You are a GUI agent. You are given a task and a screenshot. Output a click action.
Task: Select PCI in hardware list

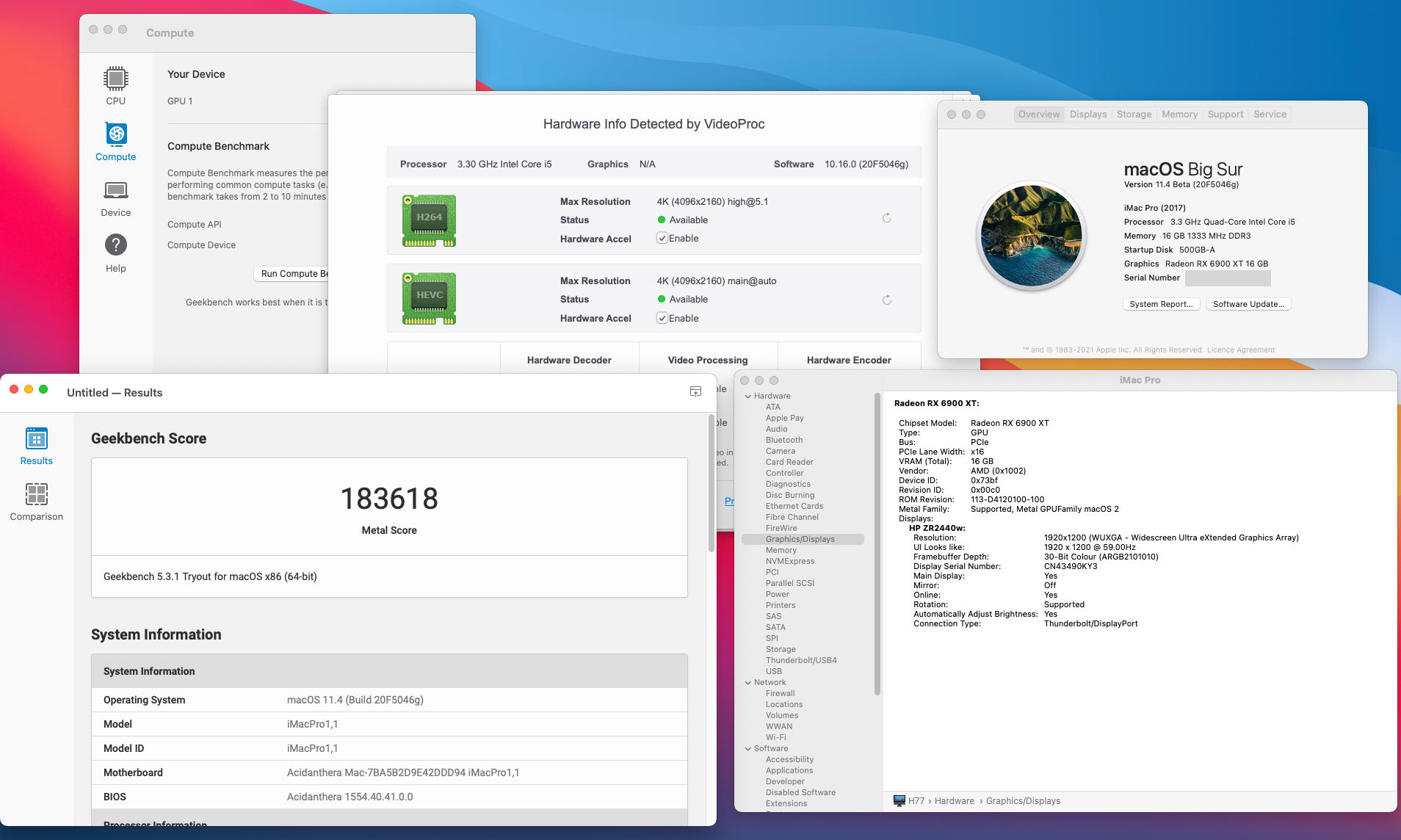(x=772, y=573)
